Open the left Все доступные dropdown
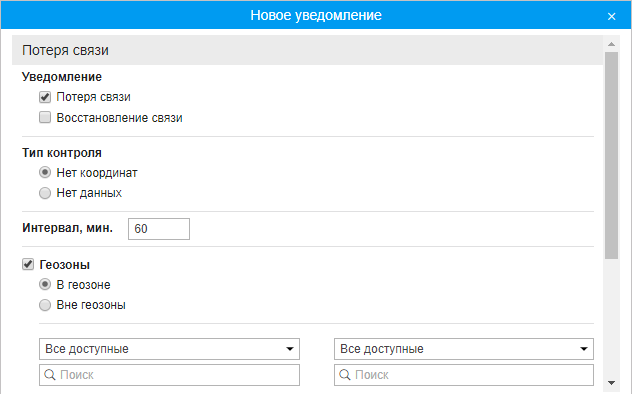Viewport: 632px width, 394px height. (169, 349)
